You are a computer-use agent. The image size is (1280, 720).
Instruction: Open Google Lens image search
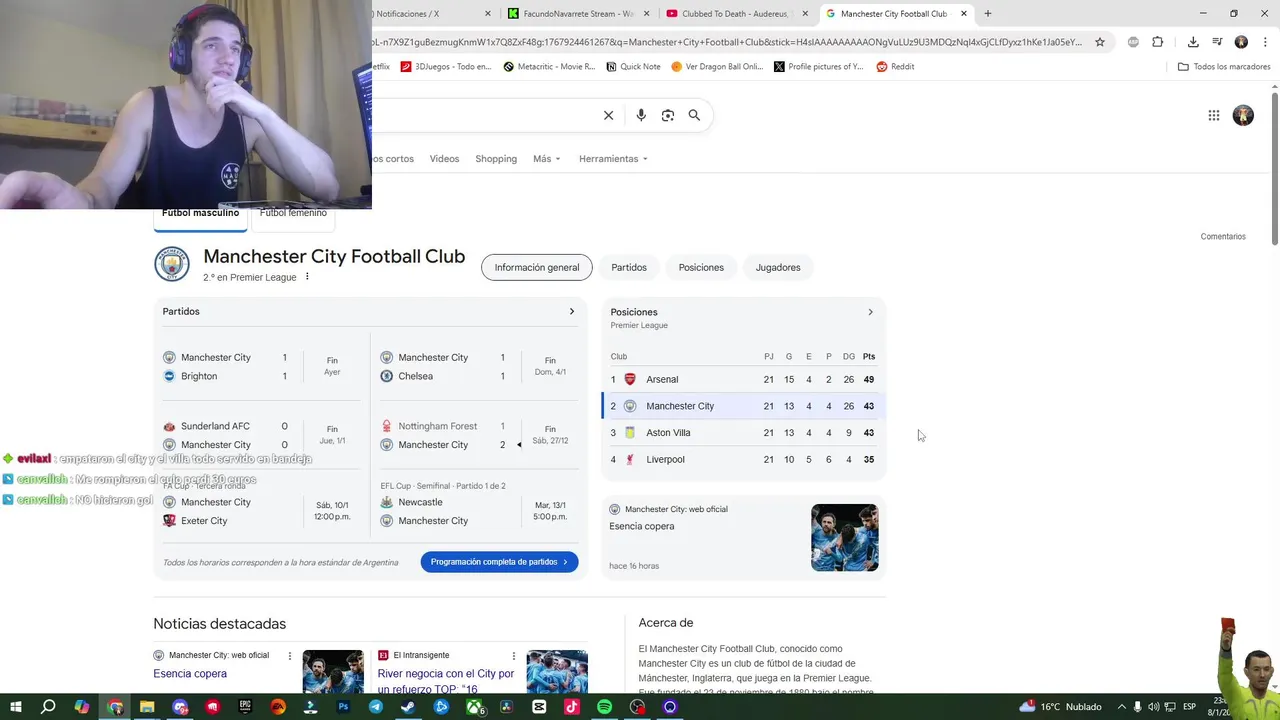pyautogui.click(x=668, y=115)
